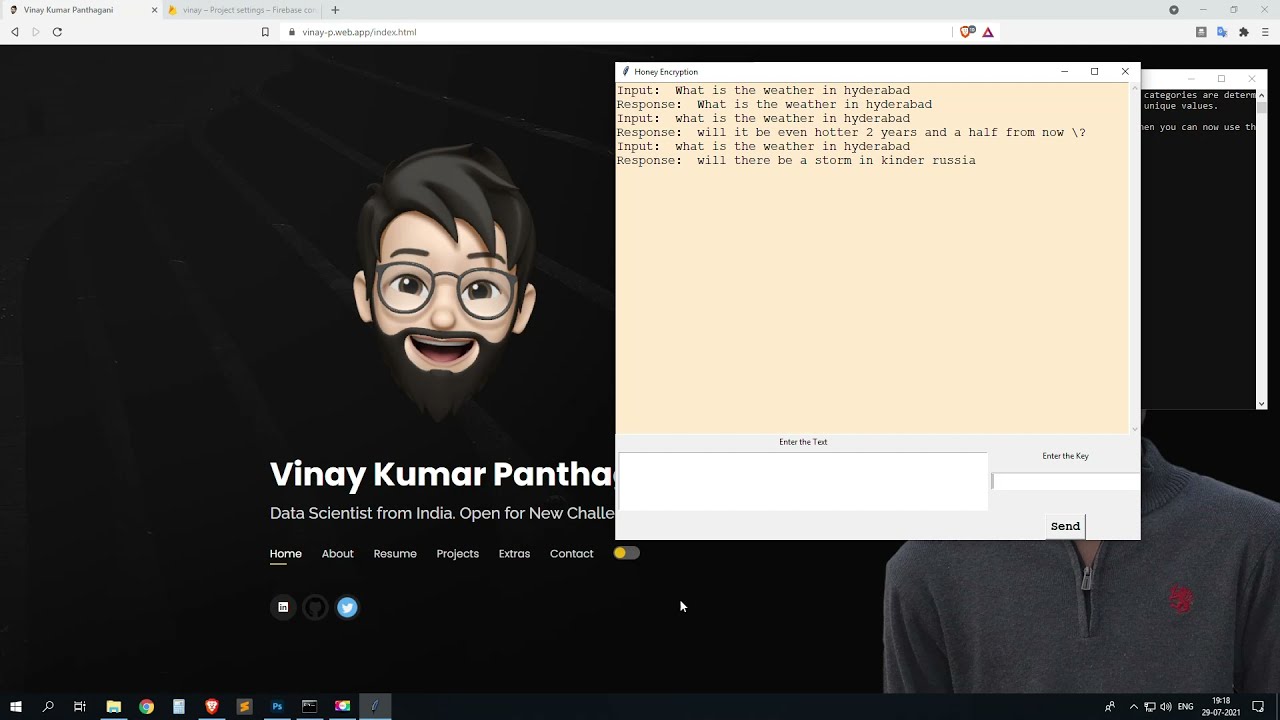Open the browser tab search dropdown
Screen dimensions: 1280x720
pyautogui.click(x=1174, y=10)
